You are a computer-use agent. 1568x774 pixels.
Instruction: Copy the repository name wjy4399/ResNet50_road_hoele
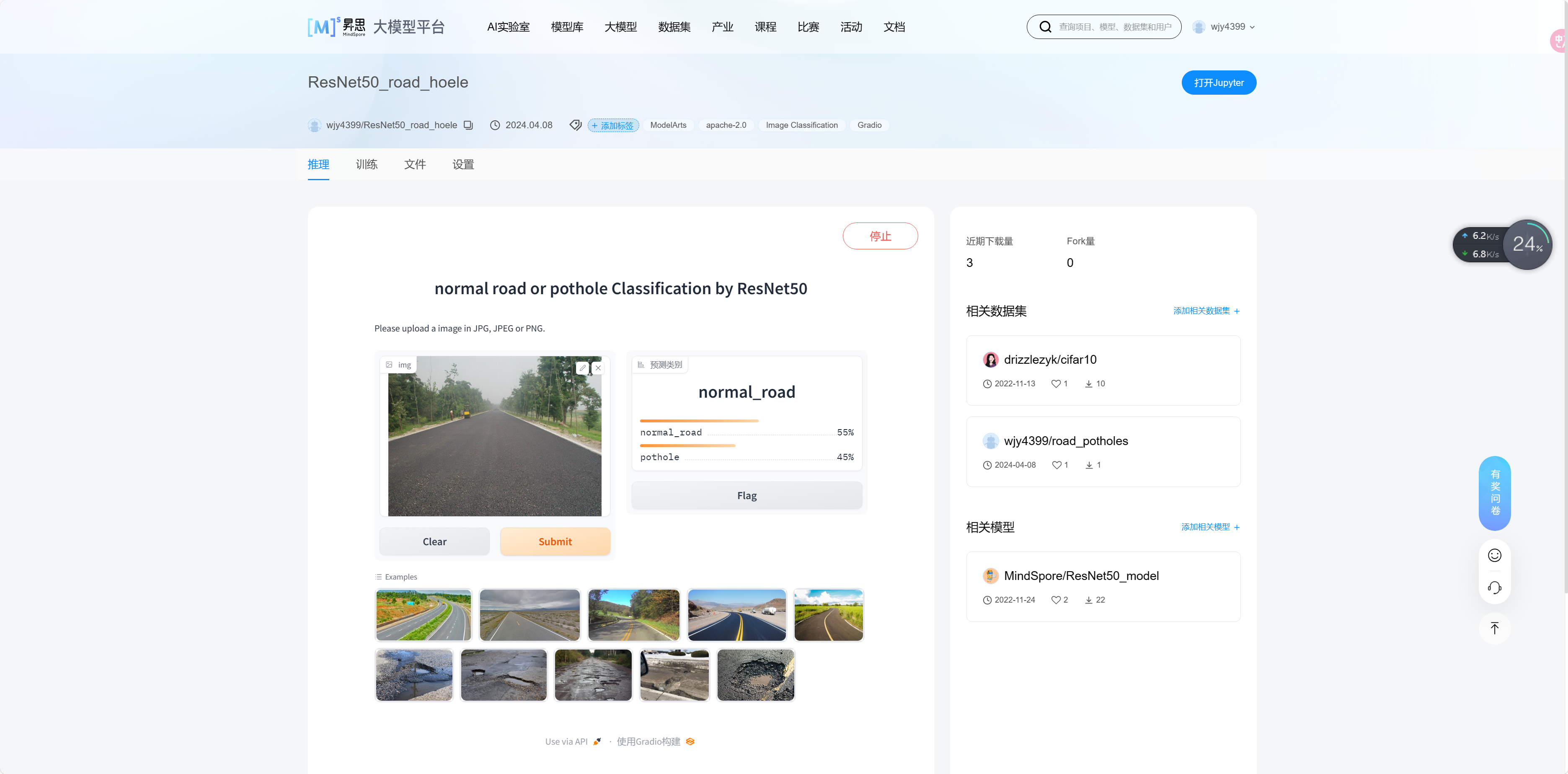coord(468,125)
